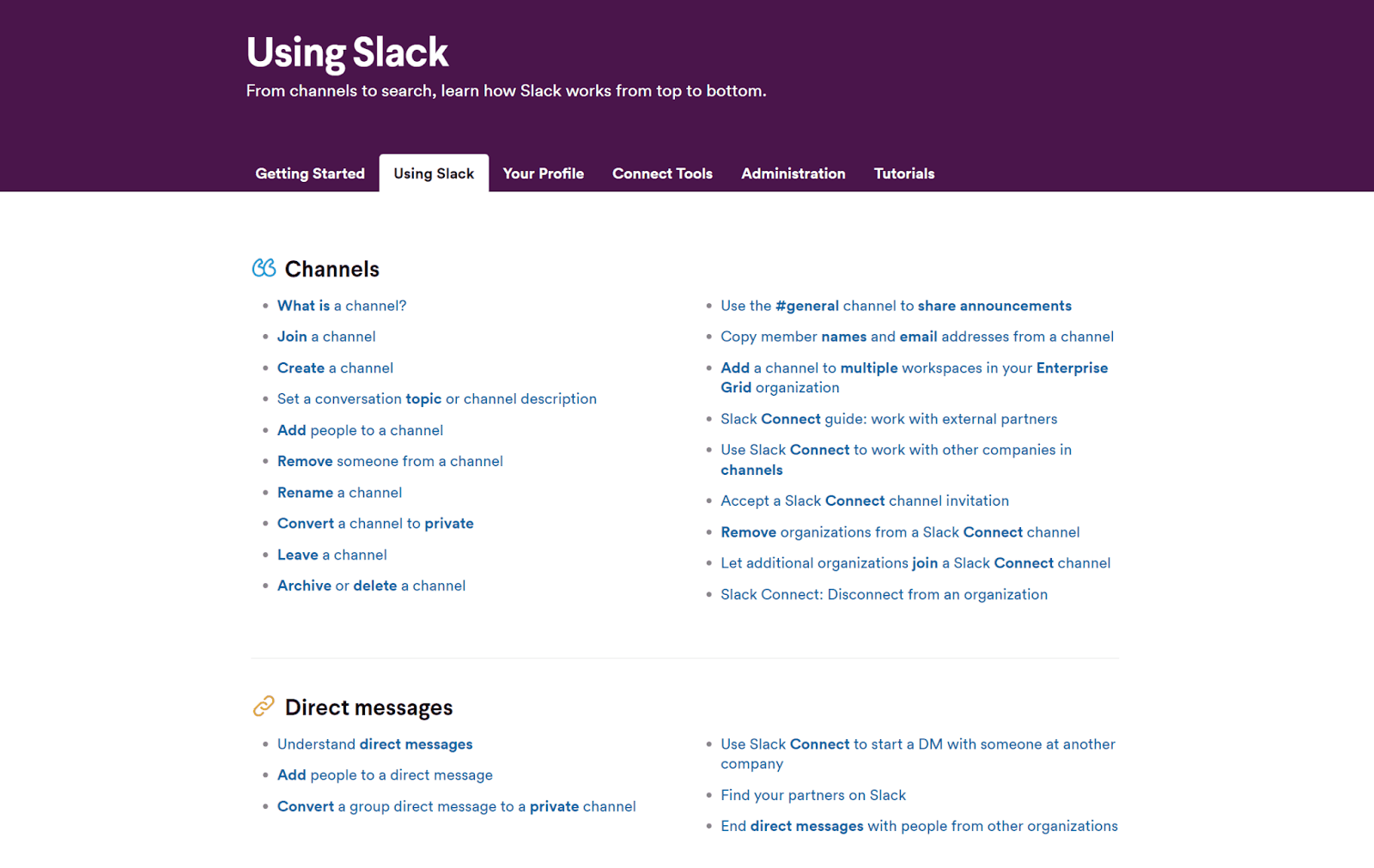
Task: Open "Understand direct messages" article
Action: point(374,744)
